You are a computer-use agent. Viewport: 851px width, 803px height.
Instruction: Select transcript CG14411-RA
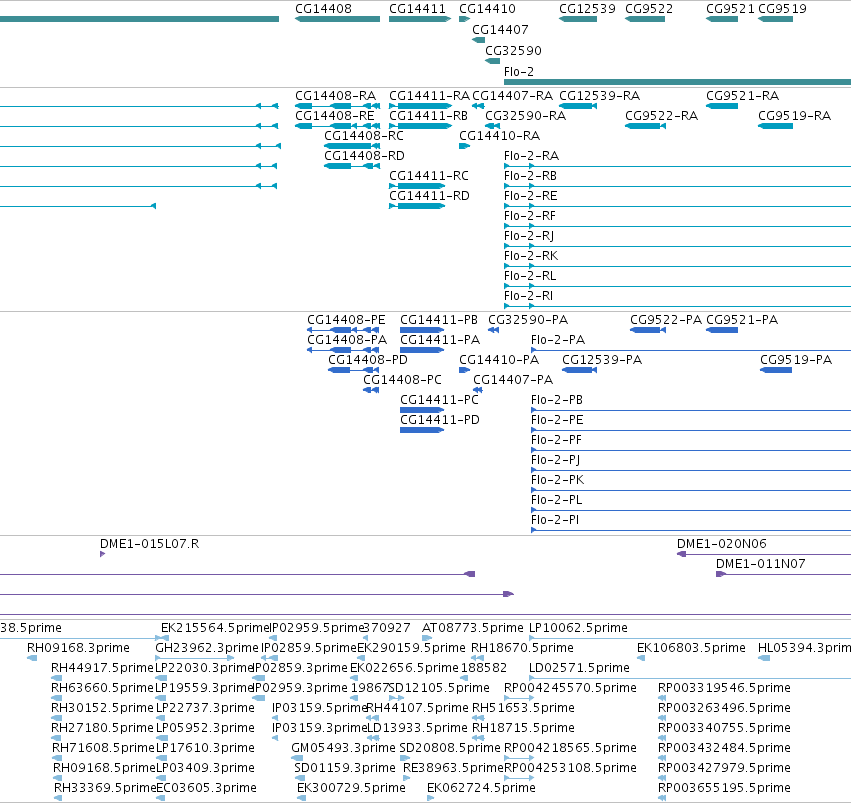pos(429,96)
